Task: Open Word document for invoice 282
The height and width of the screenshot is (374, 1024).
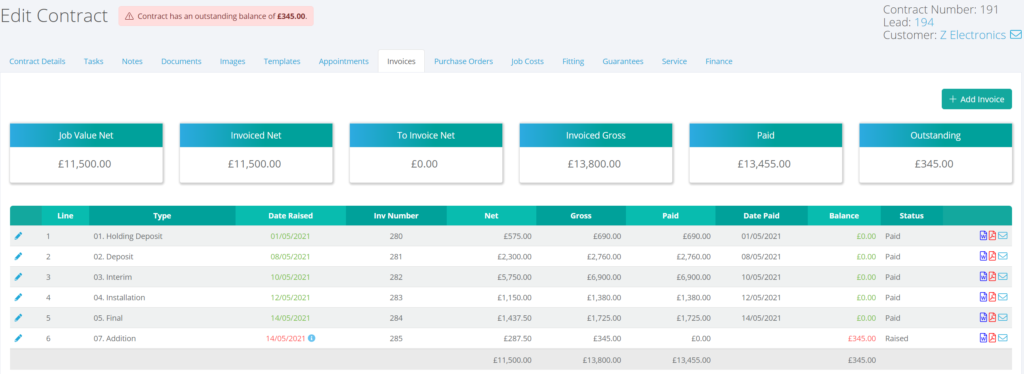Action: point(984,277)
